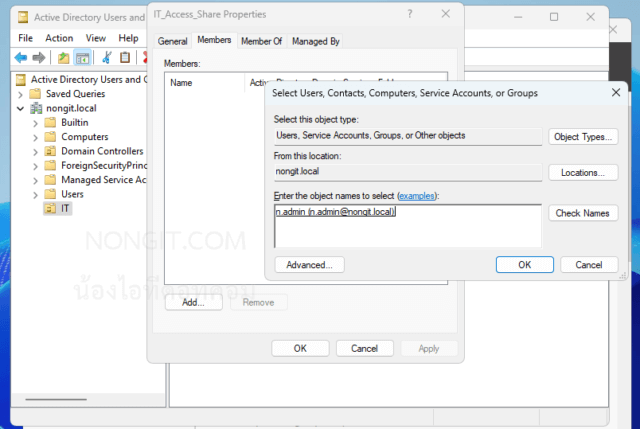Open the examples link

click(x=417, y=196)
